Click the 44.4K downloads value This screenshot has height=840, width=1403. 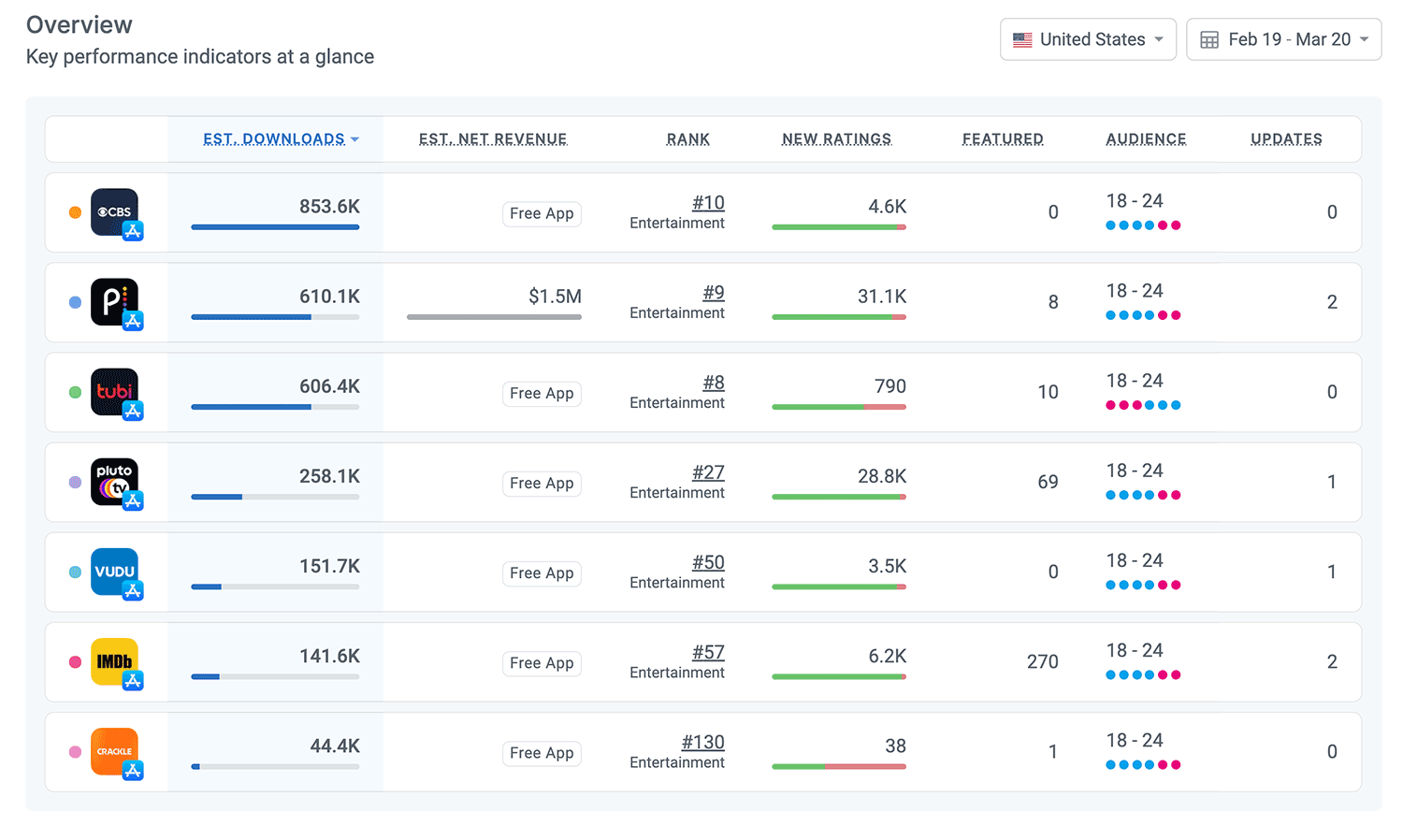click(335, 746)
